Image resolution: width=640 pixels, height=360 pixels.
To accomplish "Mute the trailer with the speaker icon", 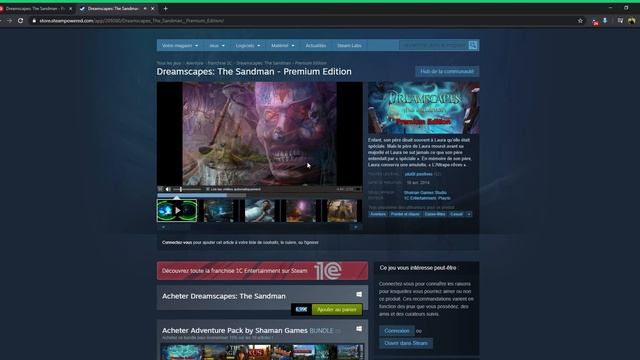I will click(x=168, y=189).
